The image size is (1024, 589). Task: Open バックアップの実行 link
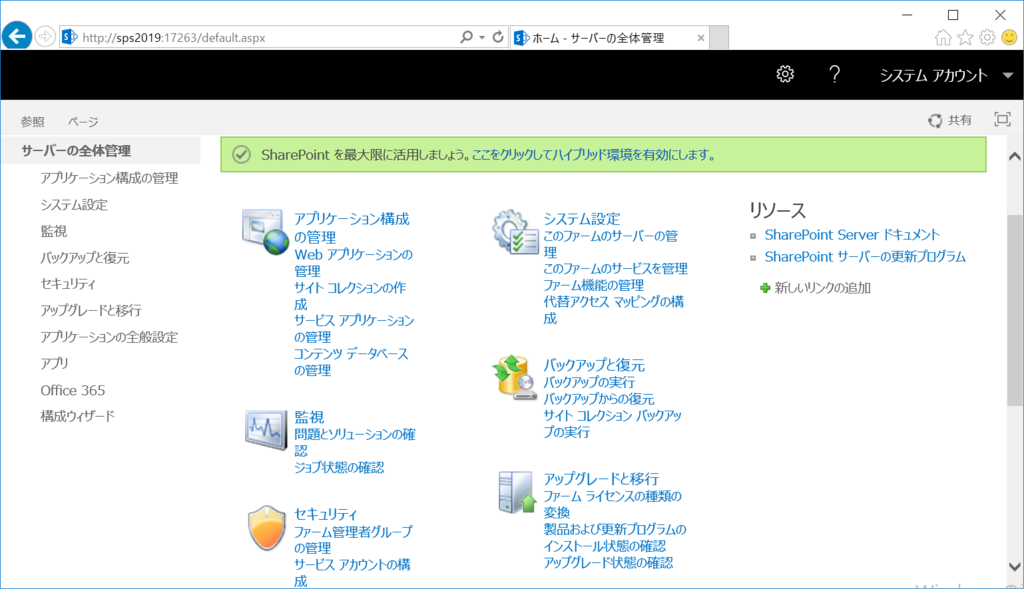pos(589,382)
